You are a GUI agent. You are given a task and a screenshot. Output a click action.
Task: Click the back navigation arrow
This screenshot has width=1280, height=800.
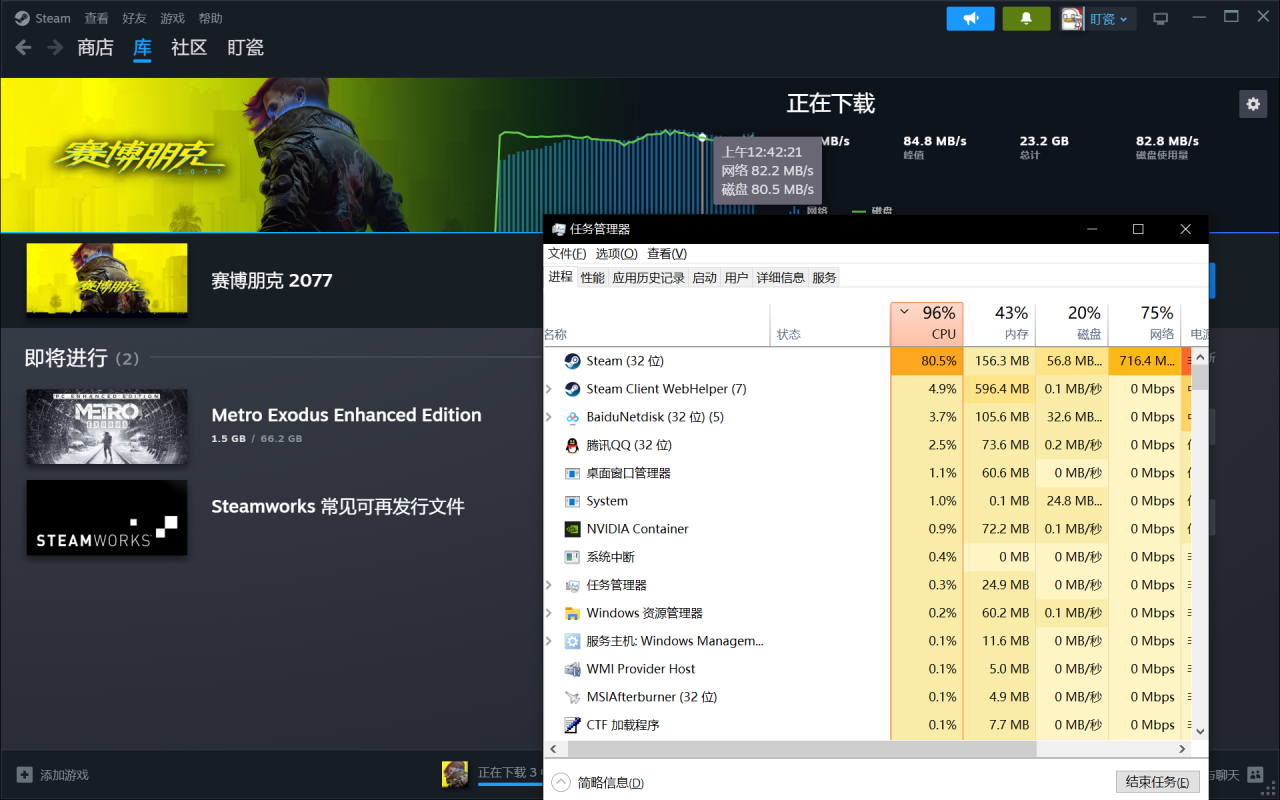click(x=22, y=47)
